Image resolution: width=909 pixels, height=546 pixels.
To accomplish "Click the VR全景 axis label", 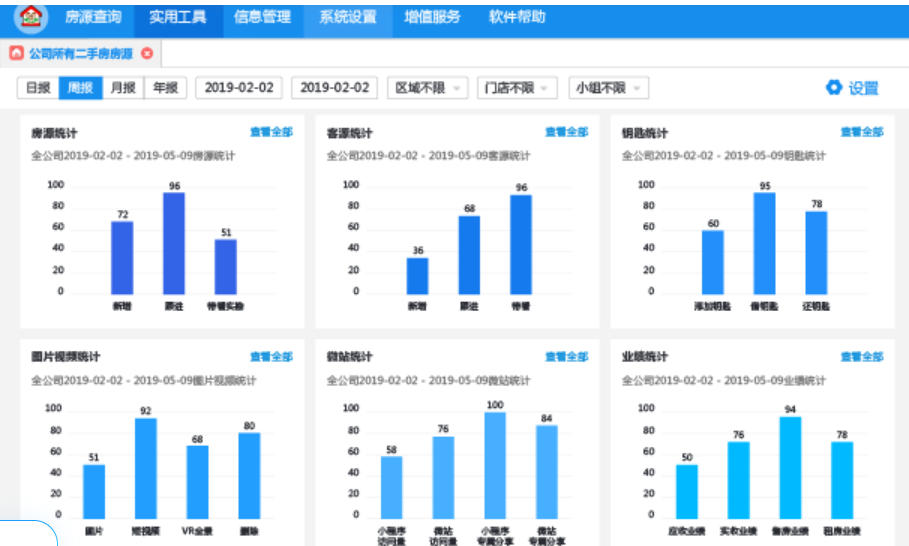I will 197,531.
